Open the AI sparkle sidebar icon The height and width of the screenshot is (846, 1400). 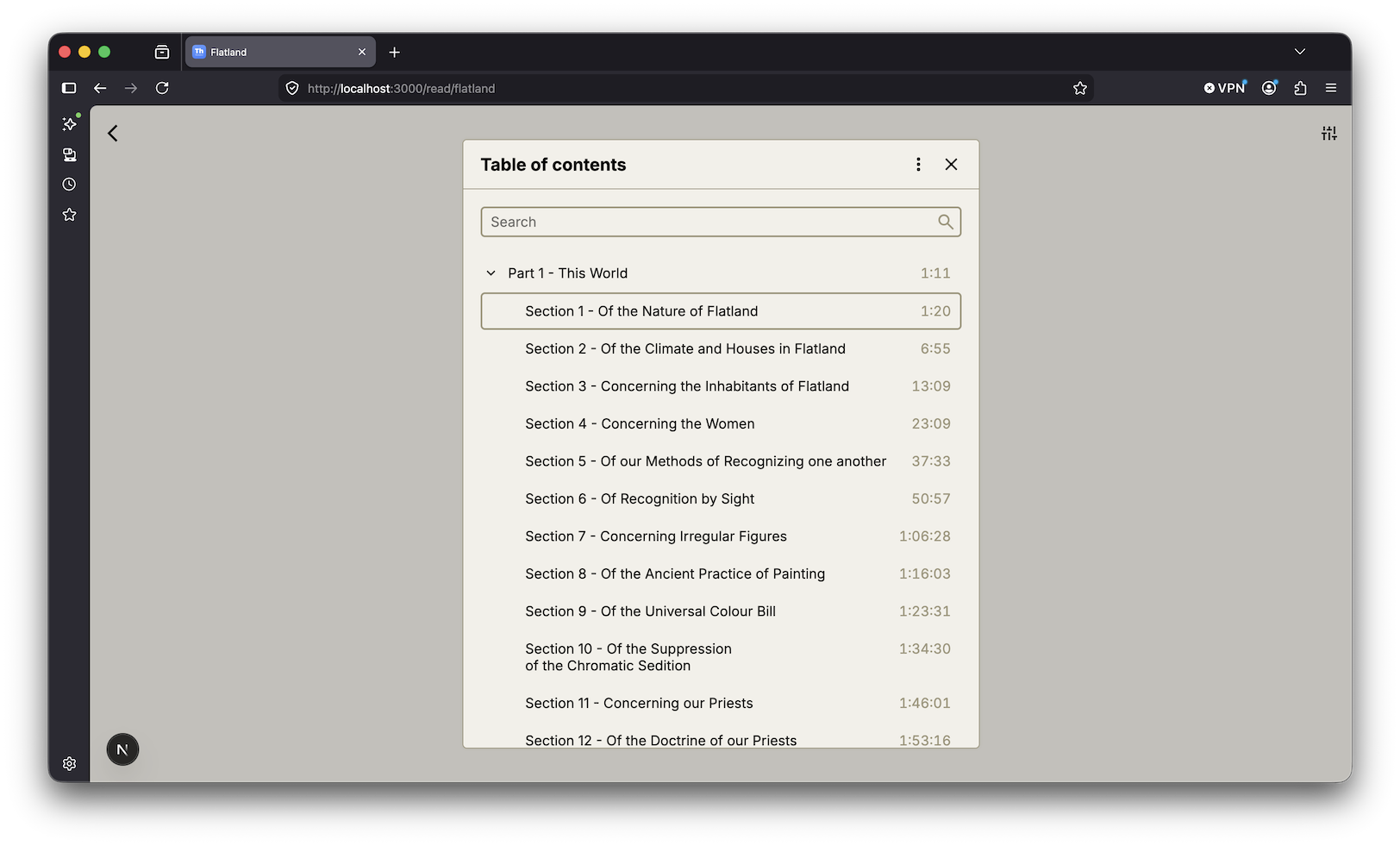click(70, 124)
